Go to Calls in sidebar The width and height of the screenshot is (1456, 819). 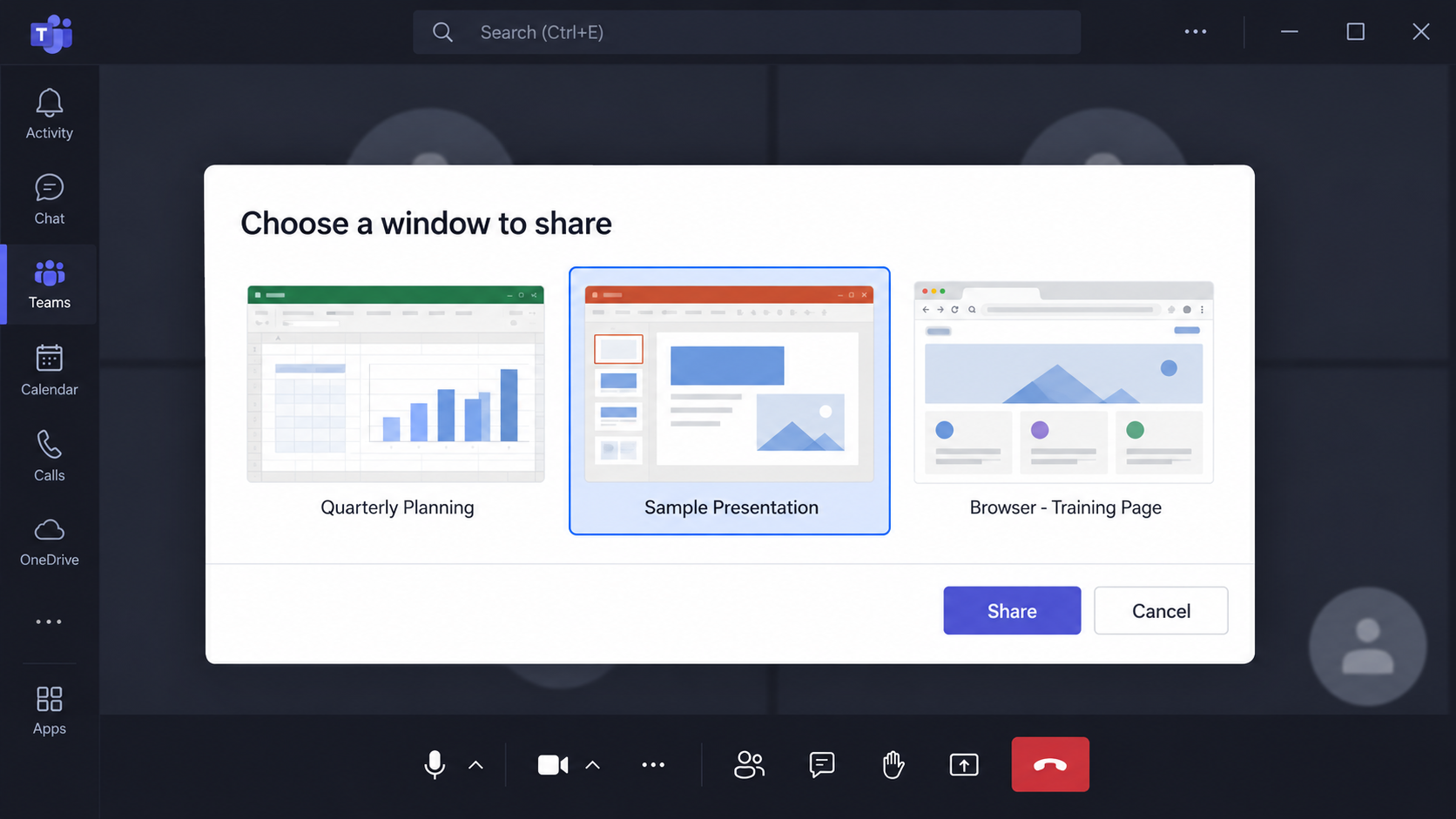click(49, 455)
